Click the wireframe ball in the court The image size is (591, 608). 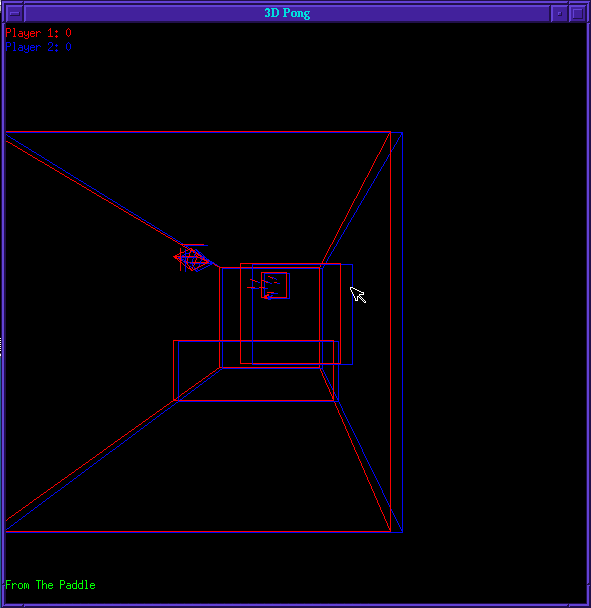193,259
